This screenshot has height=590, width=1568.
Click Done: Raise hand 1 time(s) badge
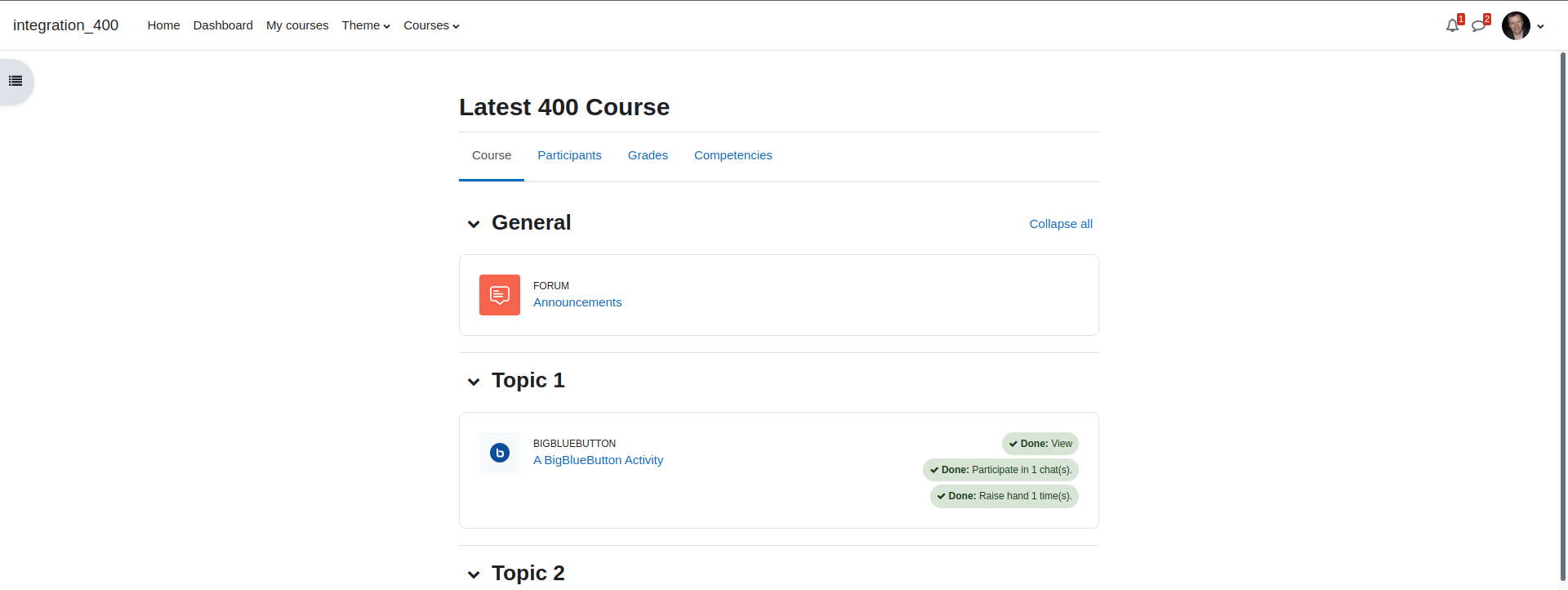(1004, 496)
